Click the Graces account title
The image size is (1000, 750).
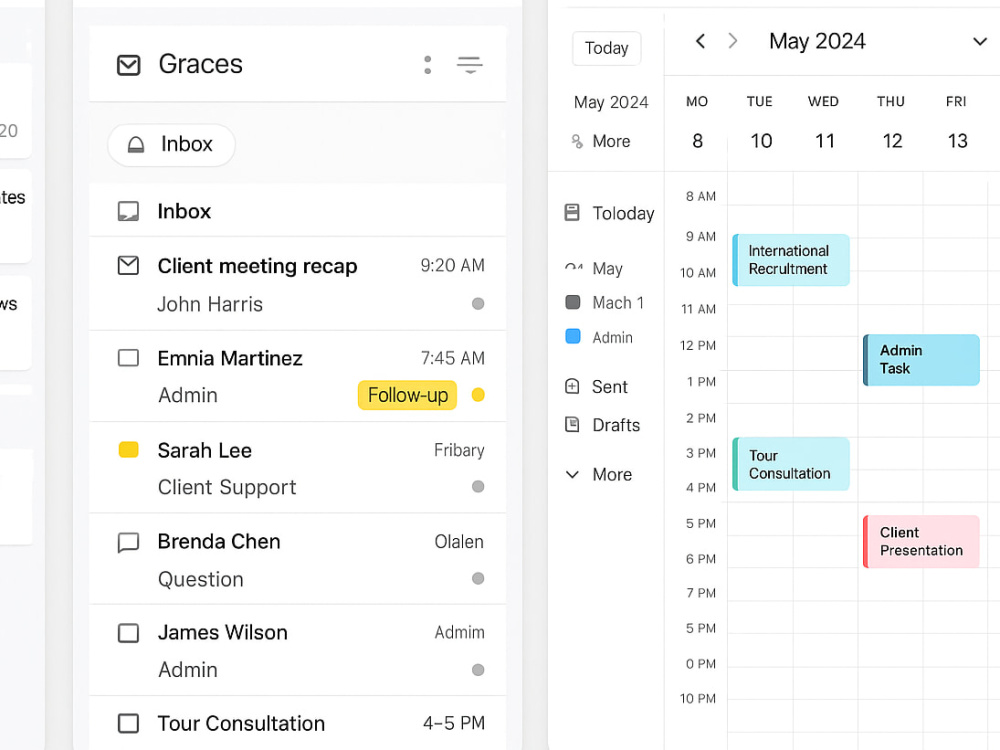[200, 64]
